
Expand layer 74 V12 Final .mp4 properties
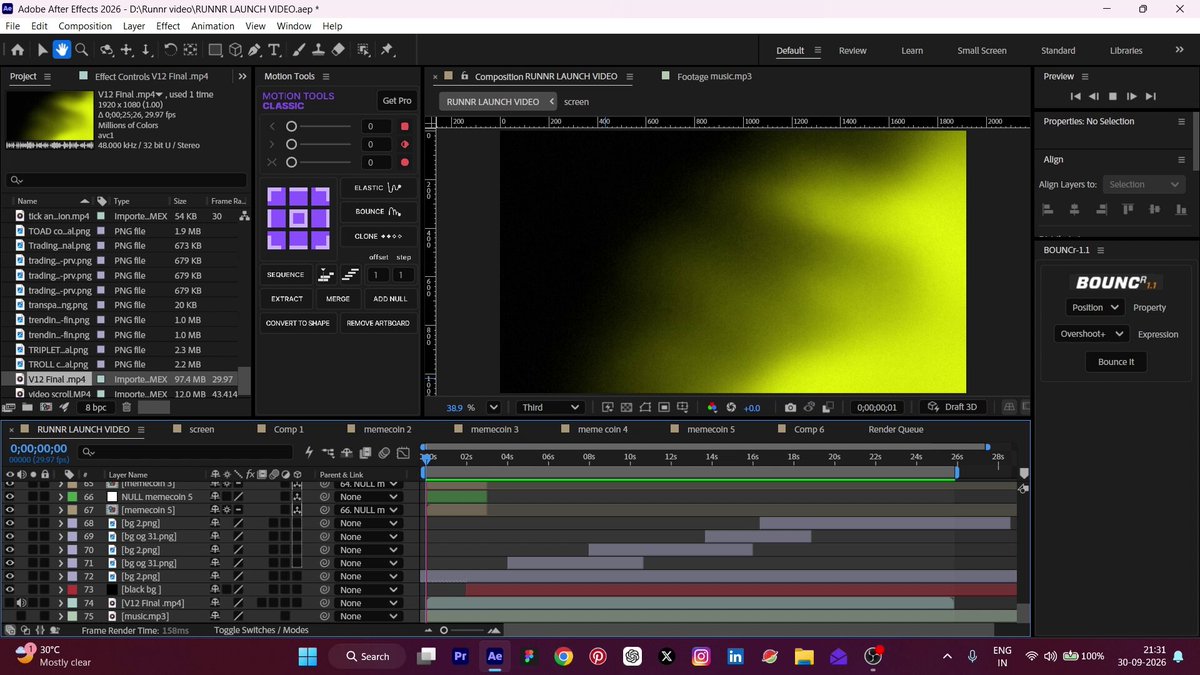[60, 603]
